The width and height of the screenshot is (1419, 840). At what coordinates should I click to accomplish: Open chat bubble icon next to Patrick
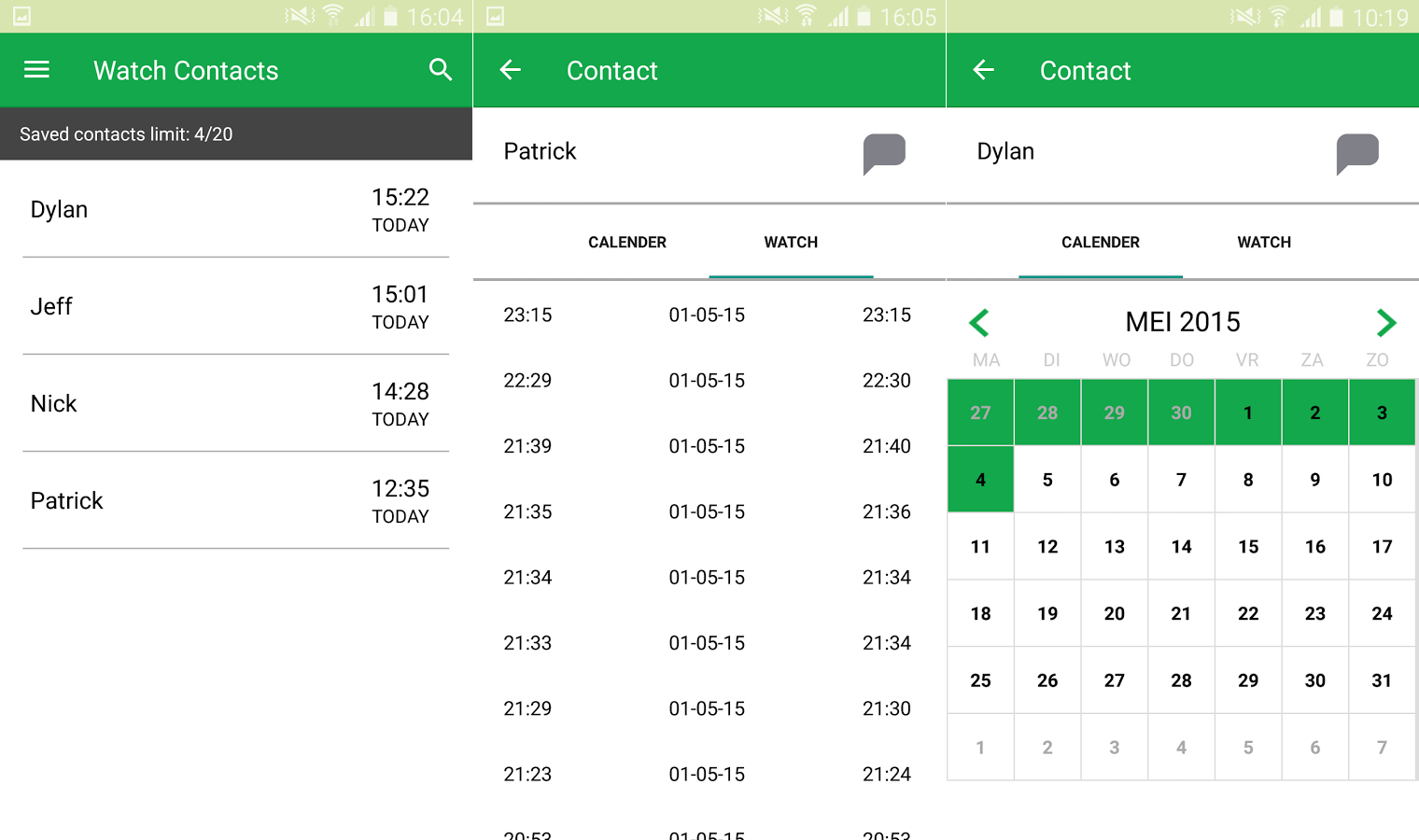[884, 153]
